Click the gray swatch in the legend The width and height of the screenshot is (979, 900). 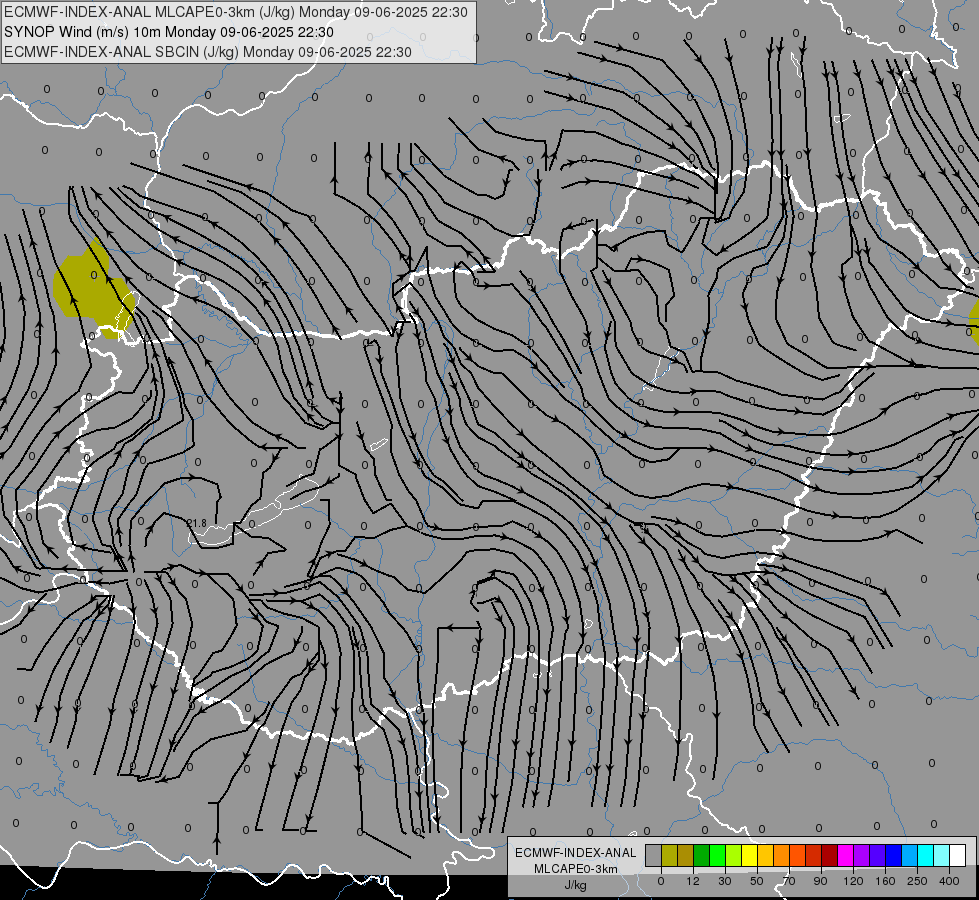pyautogui.click(x=654, y=855)
